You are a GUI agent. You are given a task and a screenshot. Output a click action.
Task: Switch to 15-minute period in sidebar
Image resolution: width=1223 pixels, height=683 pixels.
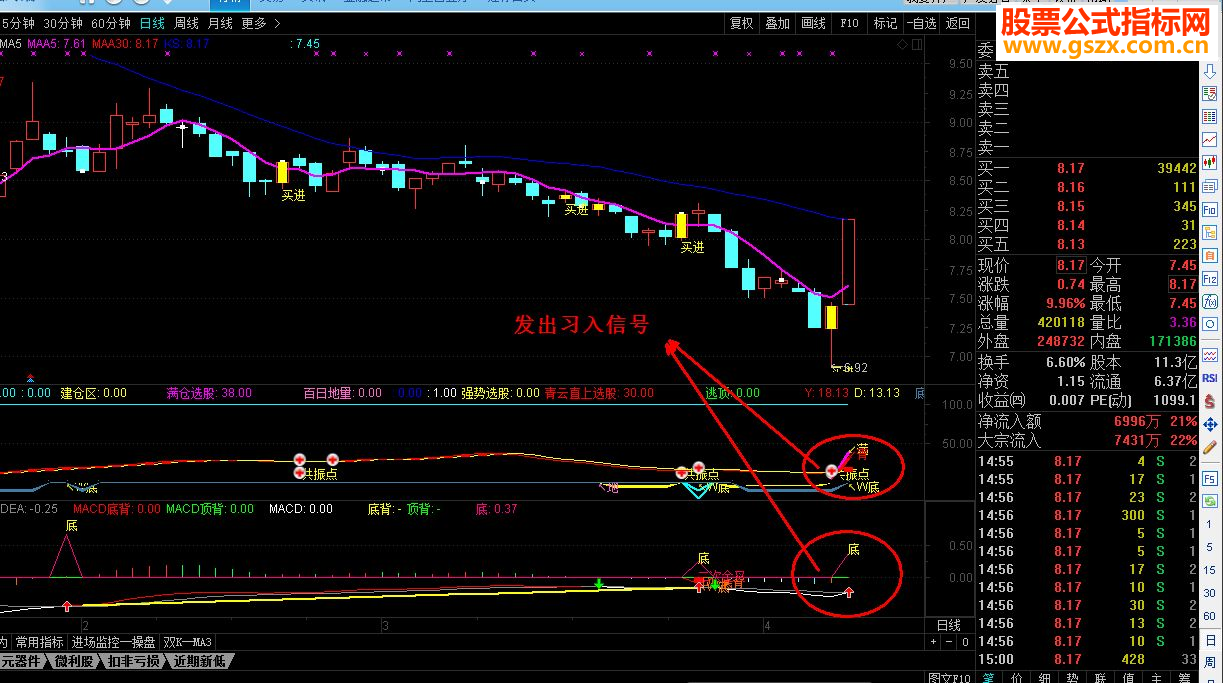click(x=1209, y=571)
